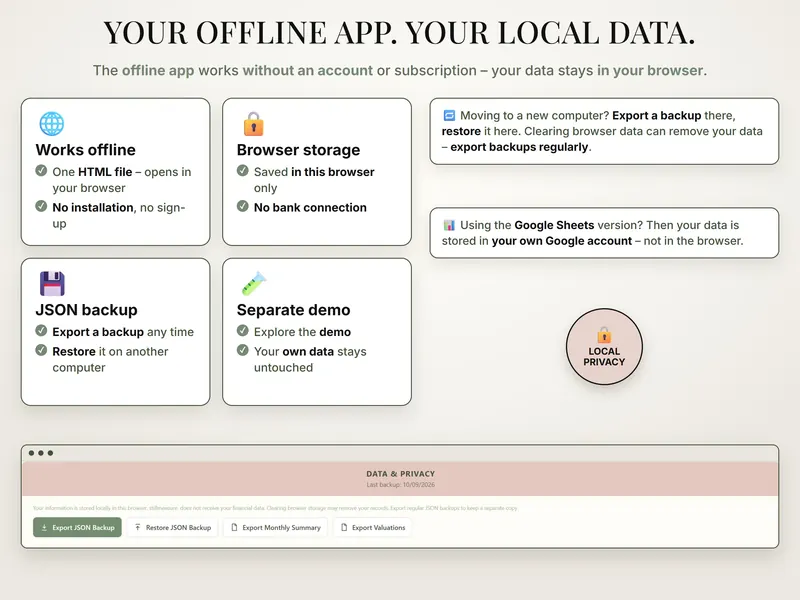Image resolution: width=800 pixels, height=600 pixels.
Task: Click the round LOCAL PRIVACY badge text
Action: tap(604, 357)
